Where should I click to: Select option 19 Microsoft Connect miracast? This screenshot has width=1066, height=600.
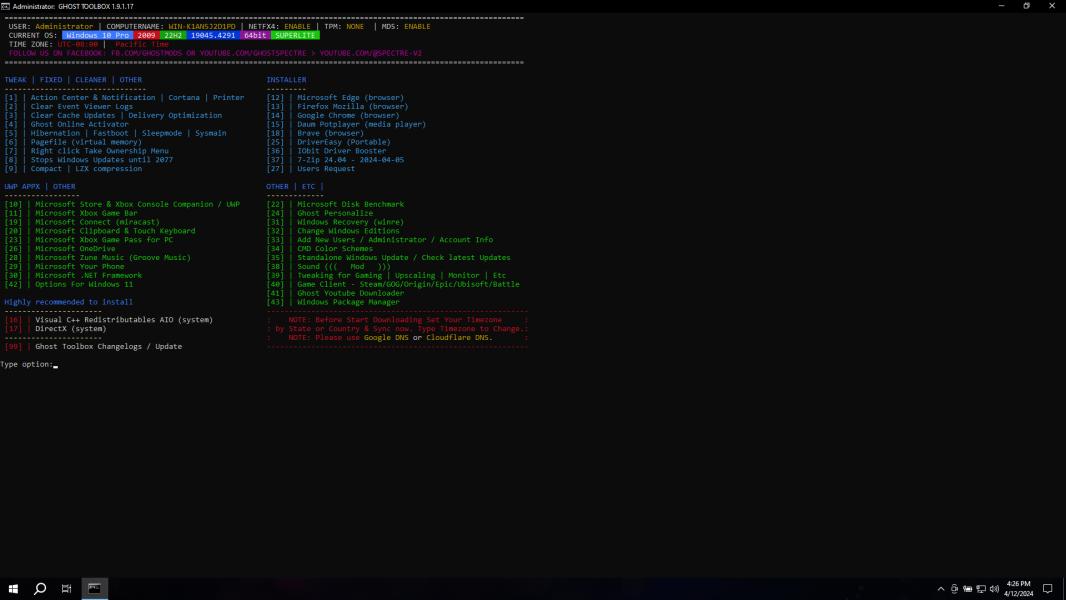82,222
